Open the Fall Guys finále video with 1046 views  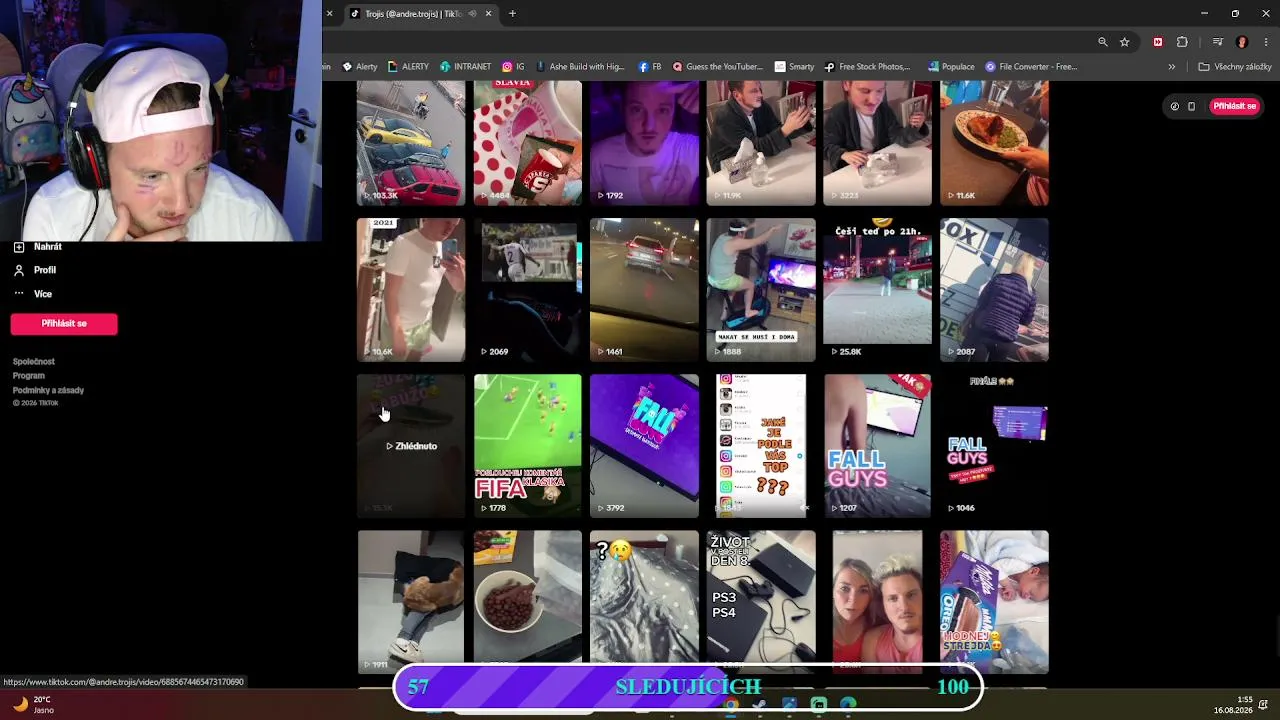point(994,446)
